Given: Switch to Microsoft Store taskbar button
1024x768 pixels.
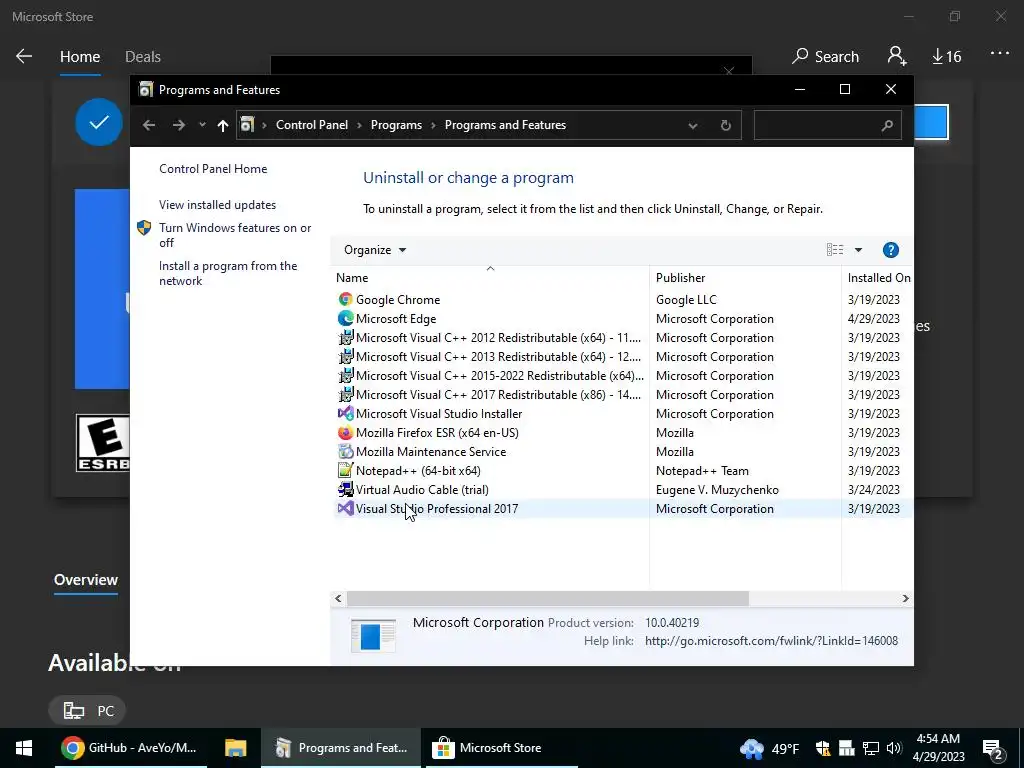Looking at the screenshot, I should point(502,748).
